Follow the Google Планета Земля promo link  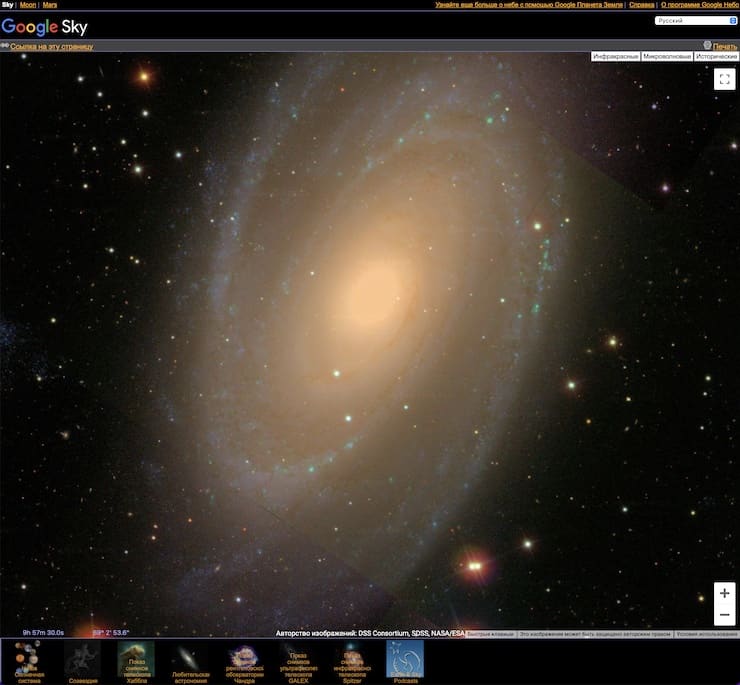pyautogui.click(x=529, y=5)
